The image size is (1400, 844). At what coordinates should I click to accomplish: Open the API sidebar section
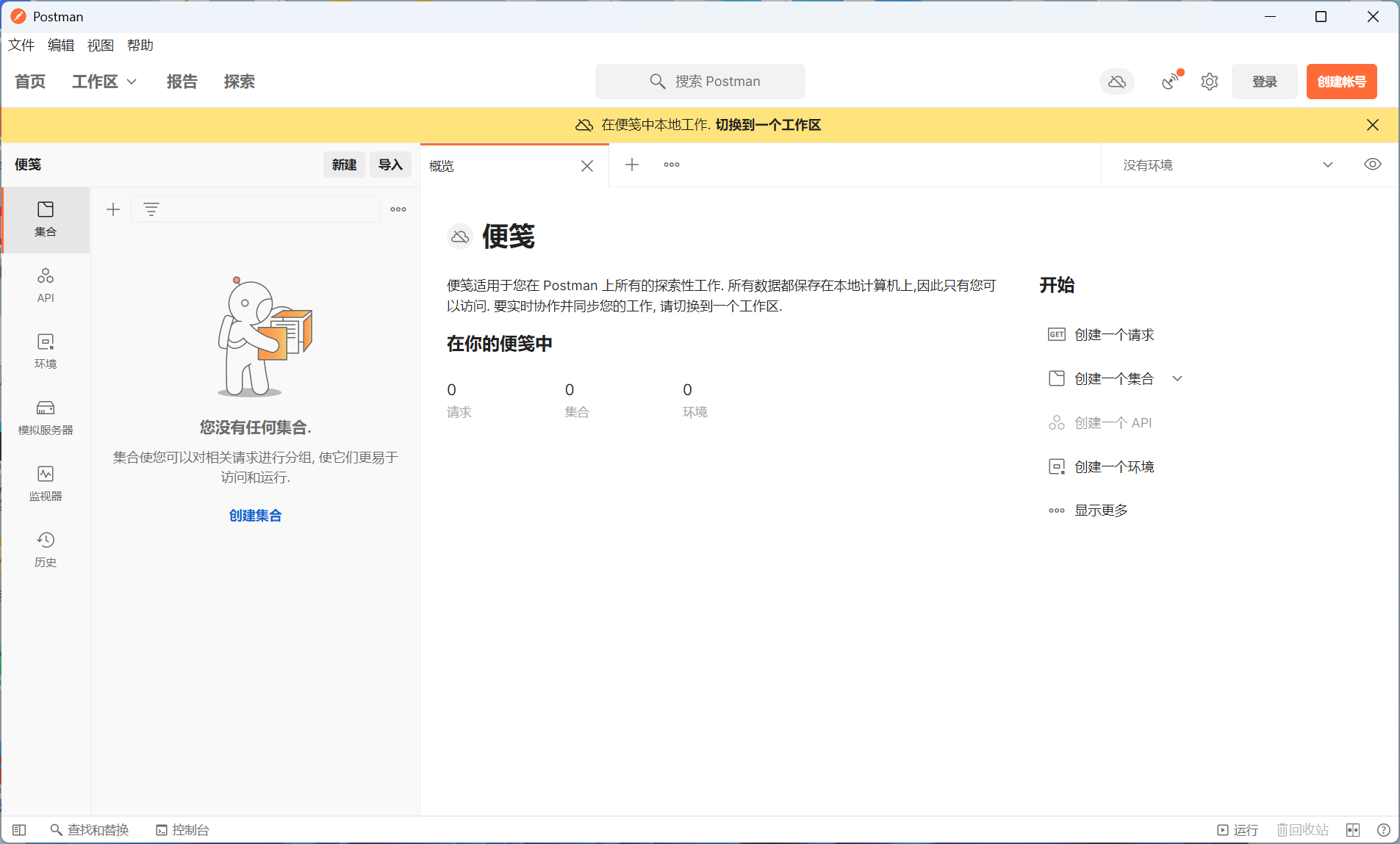coord(46,286)
